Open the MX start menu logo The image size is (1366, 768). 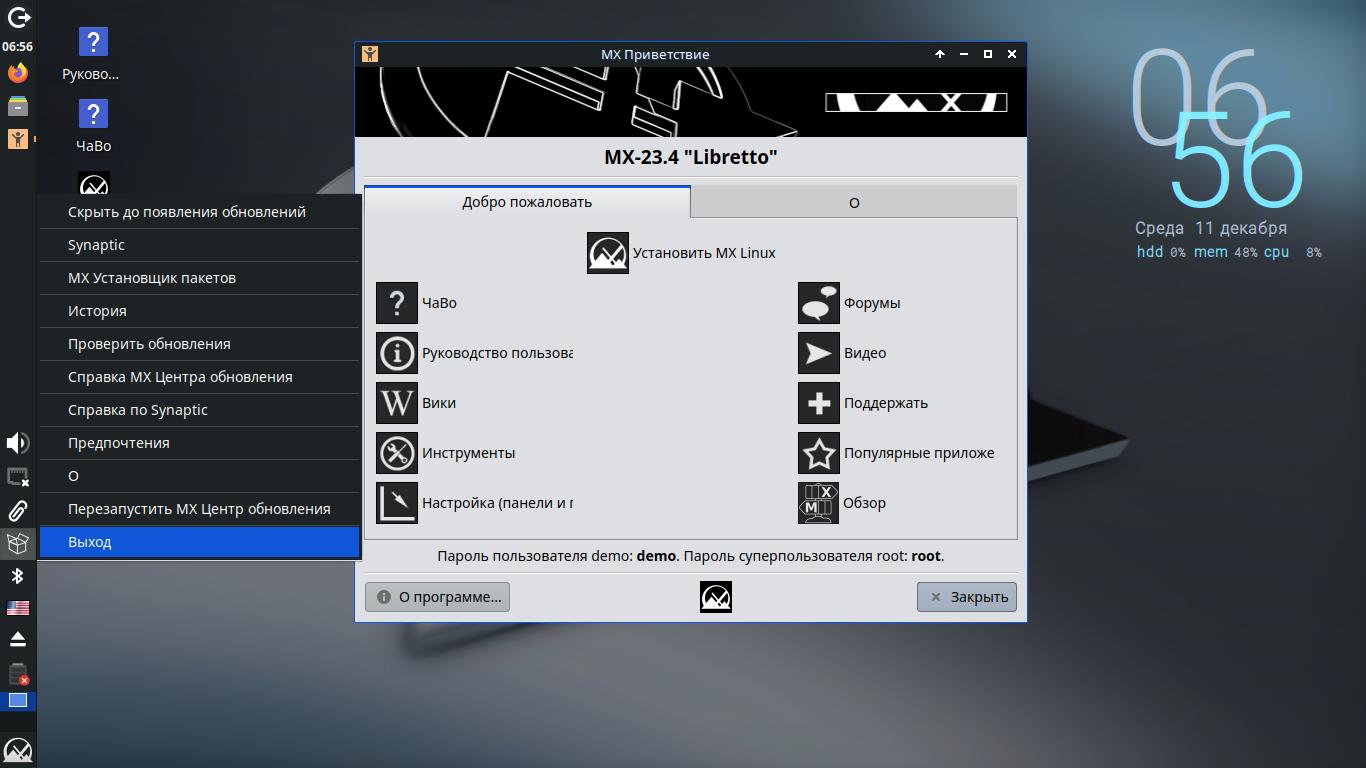[x=18, y=750]
